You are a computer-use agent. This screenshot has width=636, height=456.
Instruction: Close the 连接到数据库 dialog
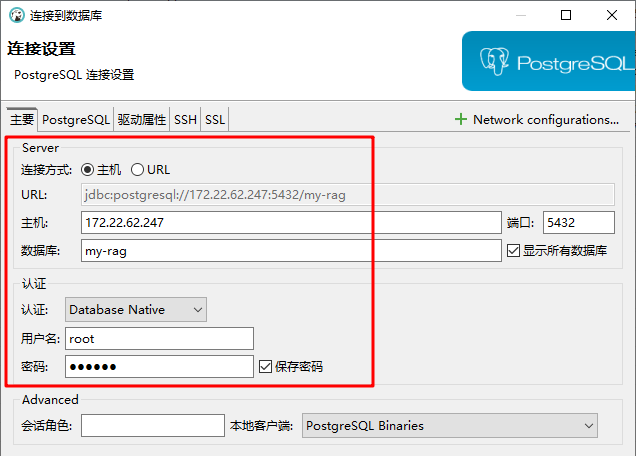coord(613,15)
